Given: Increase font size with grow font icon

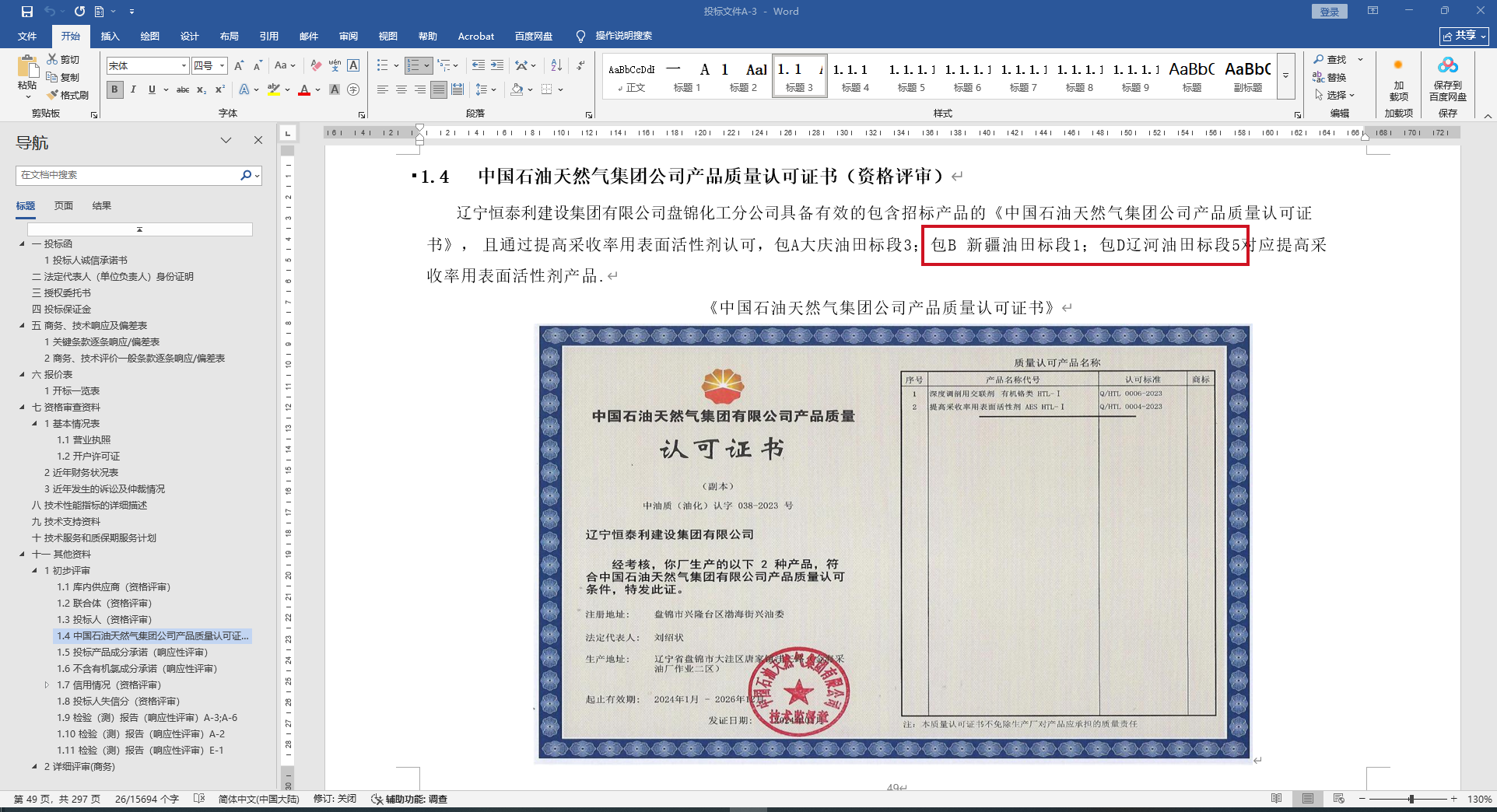Looking at the screenshot, I should click(239, 66).
